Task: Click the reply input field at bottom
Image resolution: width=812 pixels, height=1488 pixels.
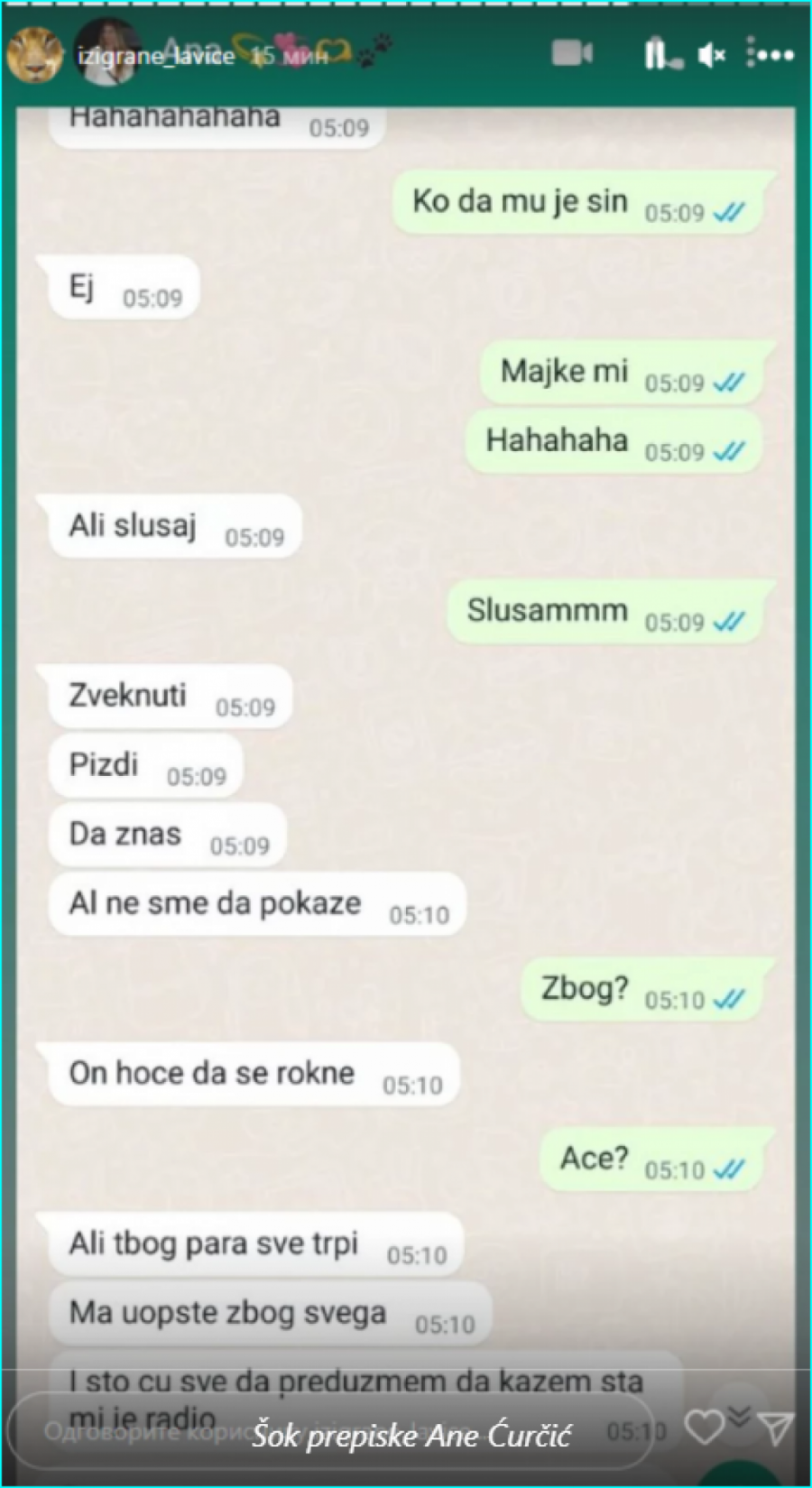Action: [330, 1431]
